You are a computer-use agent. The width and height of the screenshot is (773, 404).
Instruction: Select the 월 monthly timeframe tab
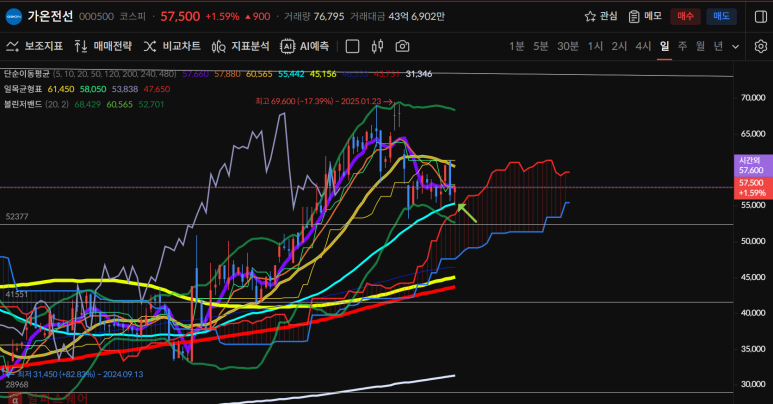tap(700, 46)
